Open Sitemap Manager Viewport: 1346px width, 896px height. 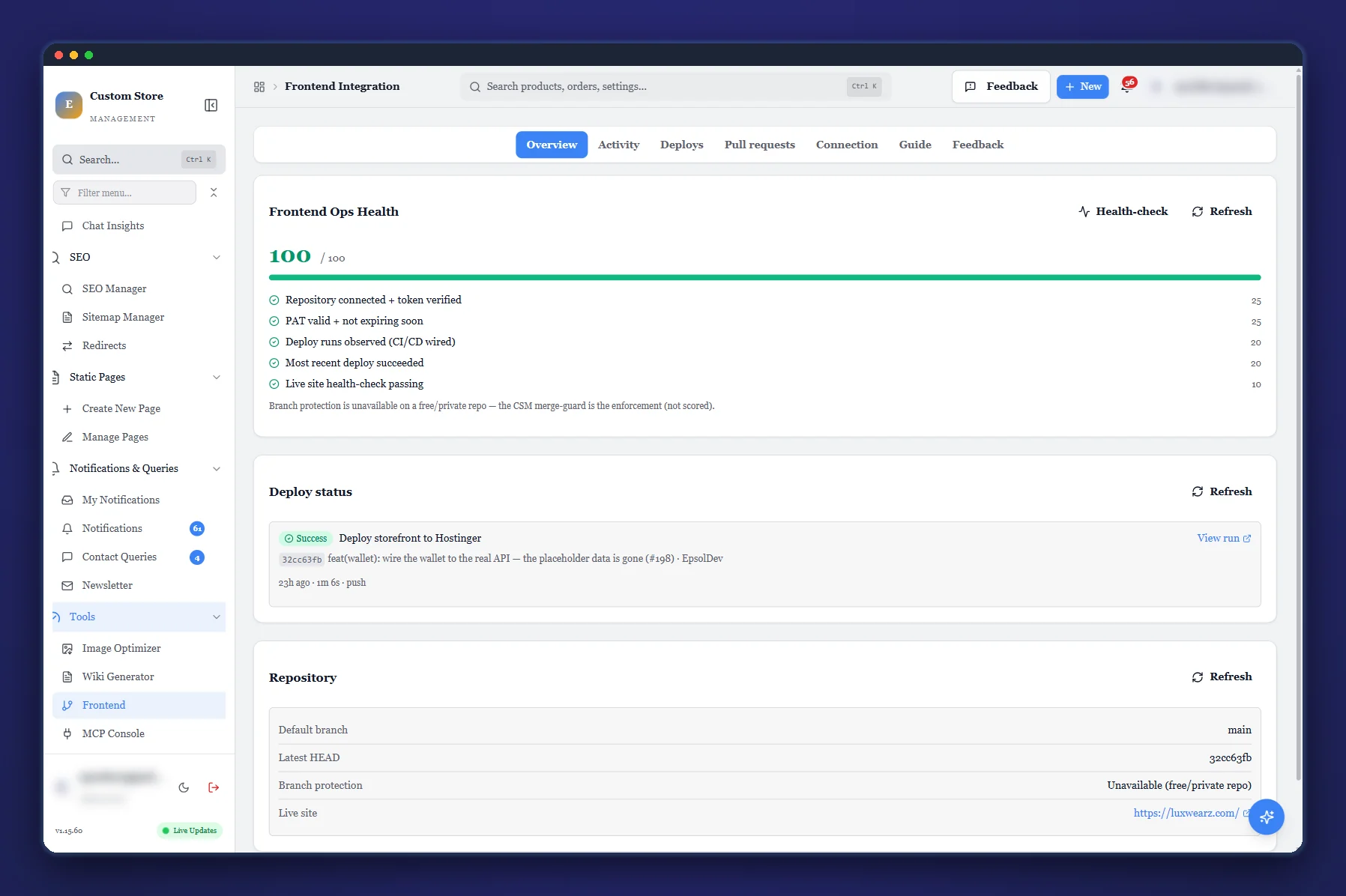(x=139, y=317)
